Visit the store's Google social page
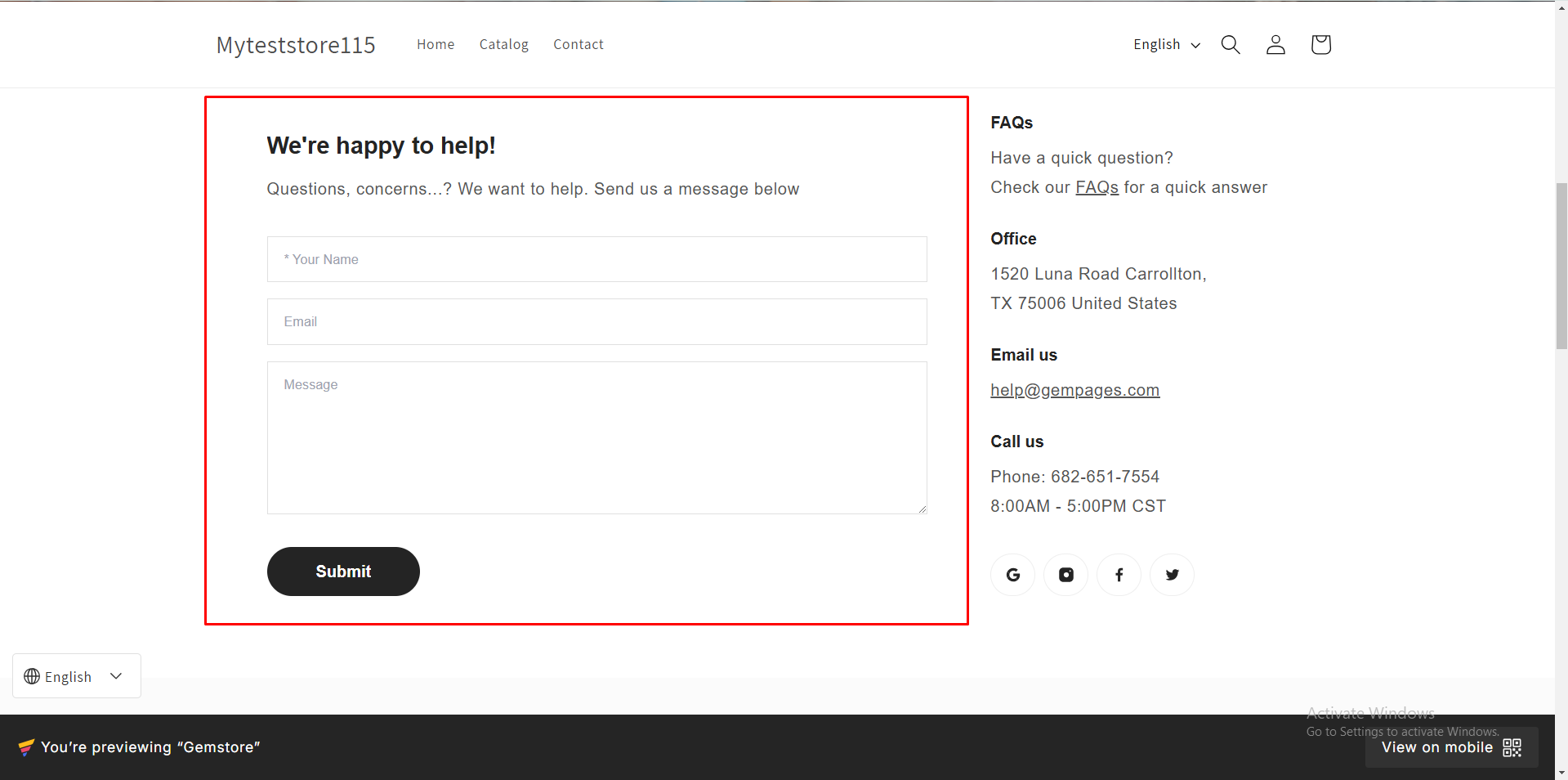This screenshot has width=1568, height=780. [1012, 574]
